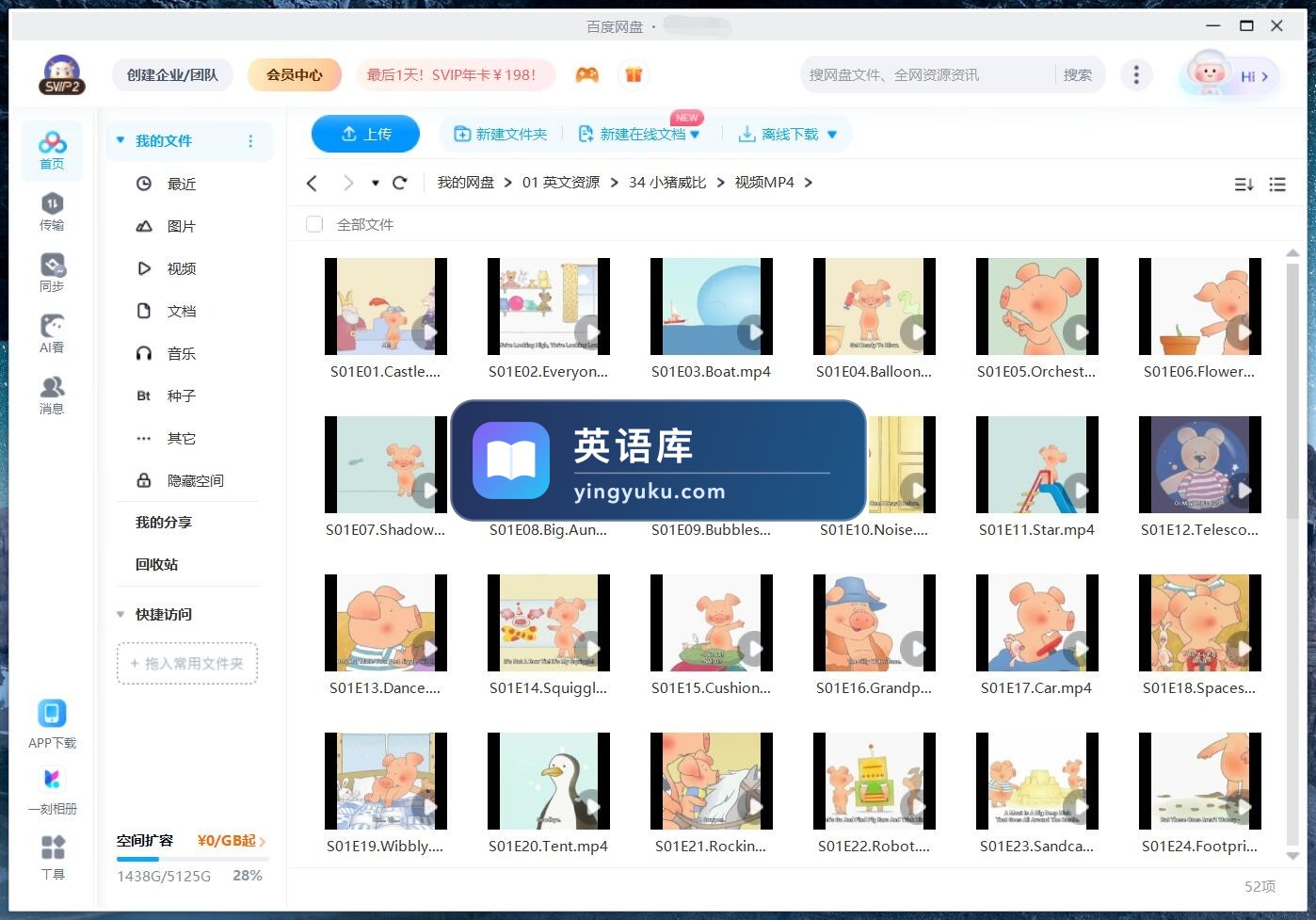Collapse the 快捷访问 quick access section

point(120,614)
